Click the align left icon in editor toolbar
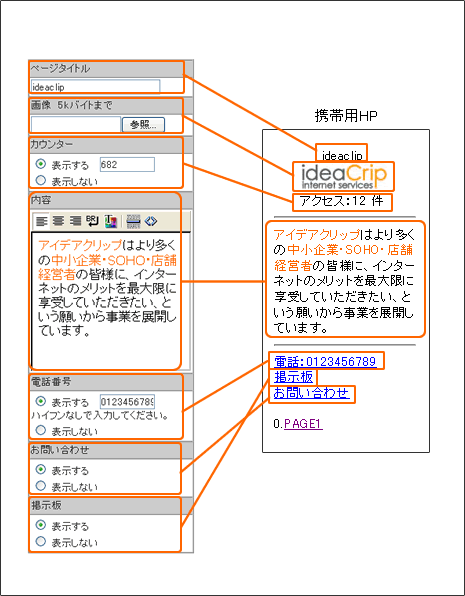 [42, 221]
